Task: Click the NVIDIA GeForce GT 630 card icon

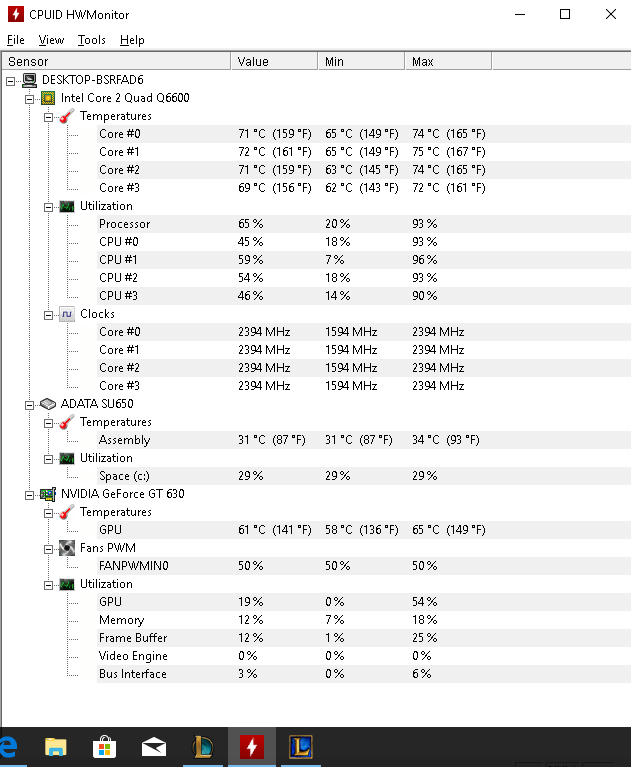Action: point(48,494)
